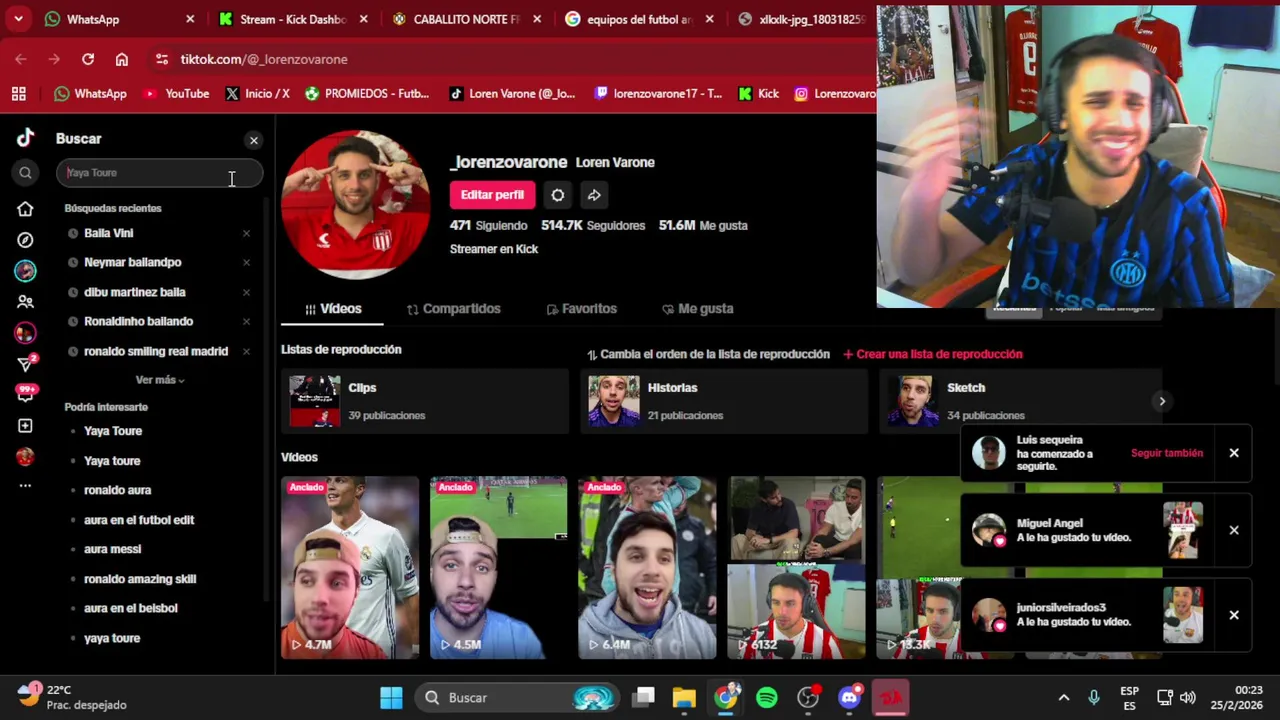
Task: Click the browser home icon
Action: (122, 59)
